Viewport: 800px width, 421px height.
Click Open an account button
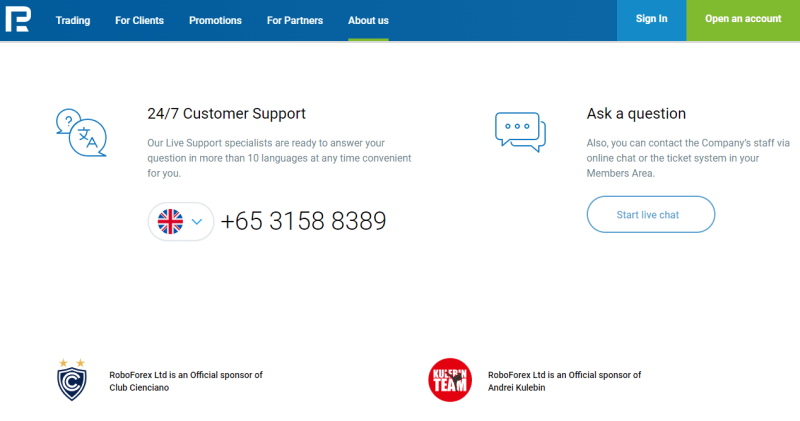pos(743,20)
